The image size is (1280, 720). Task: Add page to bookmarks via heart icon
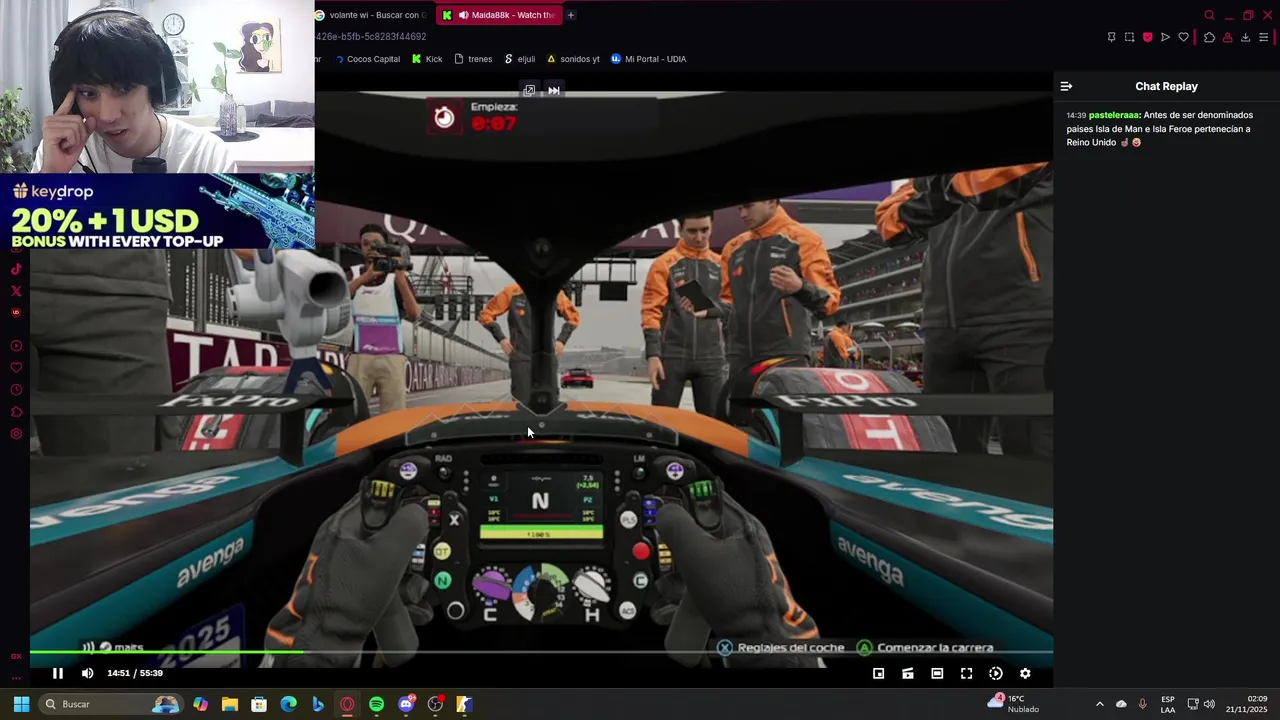pos(1183,37)
